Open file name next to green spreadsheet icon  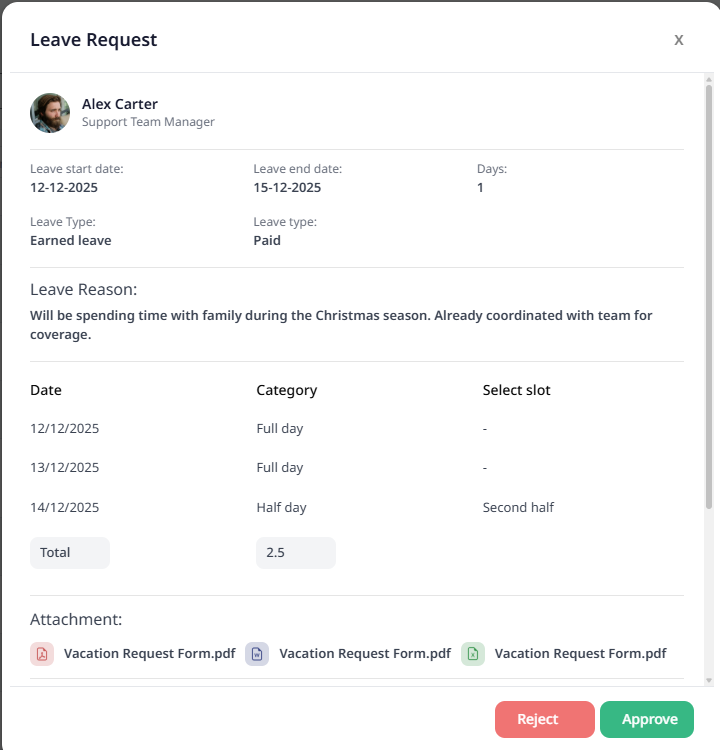coord(580,654)
